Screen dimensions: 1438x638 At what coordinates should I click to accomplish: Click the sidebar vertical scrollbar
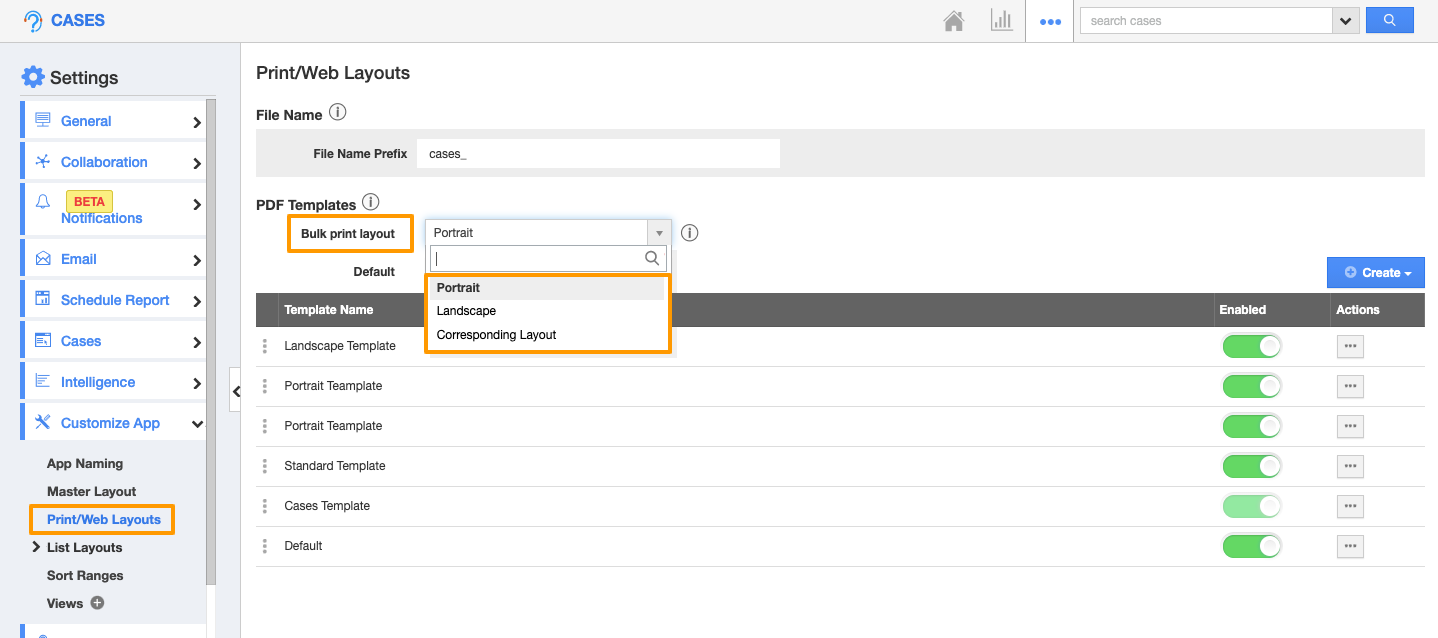[211, 340]
